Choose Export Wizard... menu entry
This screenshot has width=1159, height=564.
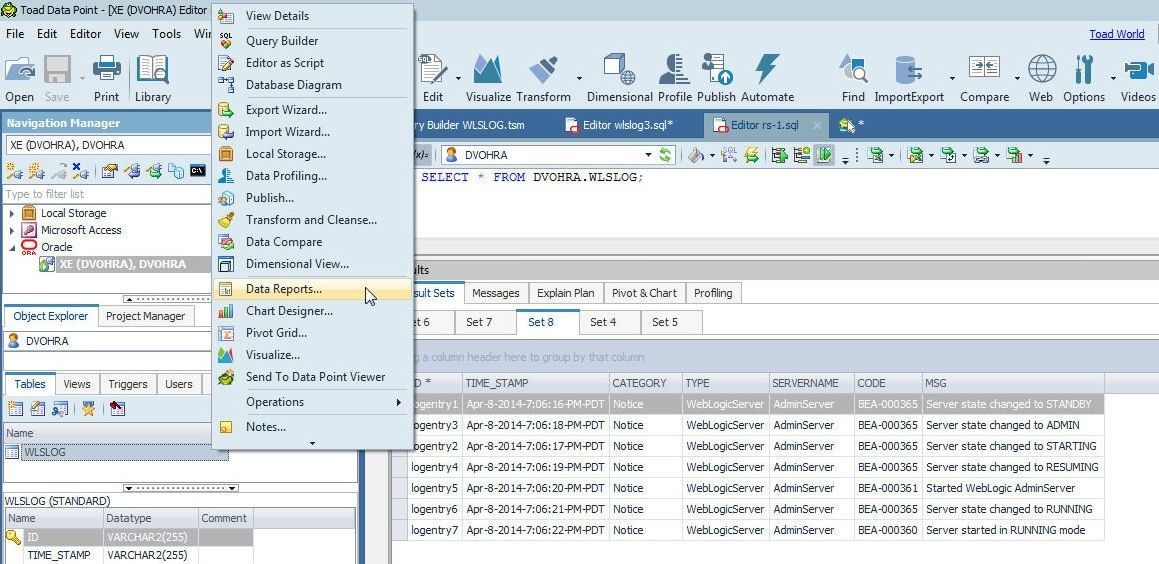311,110
